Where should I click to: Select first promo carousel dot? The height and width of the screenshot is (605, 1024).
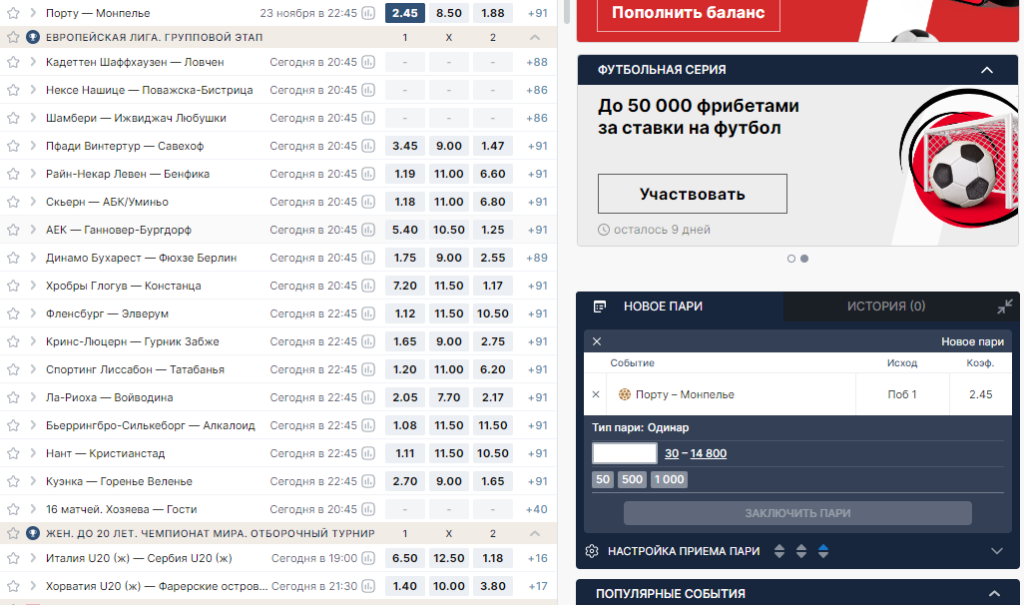pos(791,259)
